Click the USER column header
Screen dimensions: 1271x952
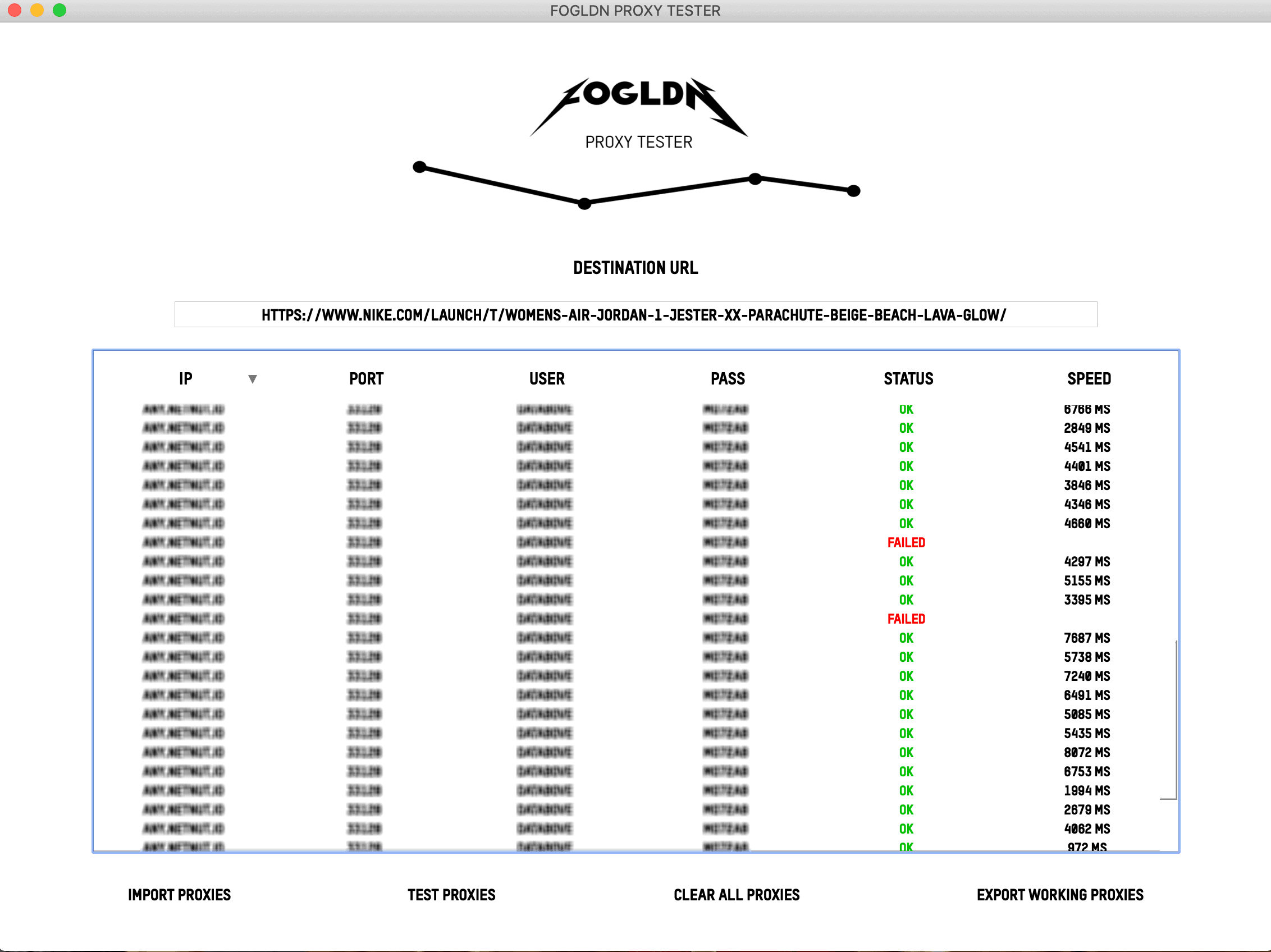[x=547, y=379]
